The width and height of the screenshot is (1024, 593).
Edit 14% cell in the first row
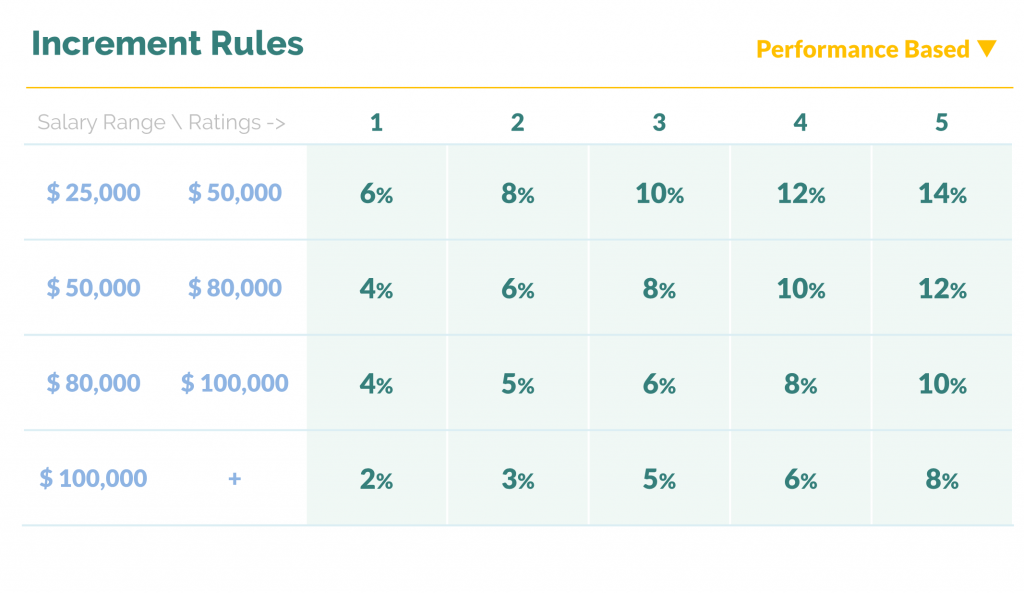(942, 193)
